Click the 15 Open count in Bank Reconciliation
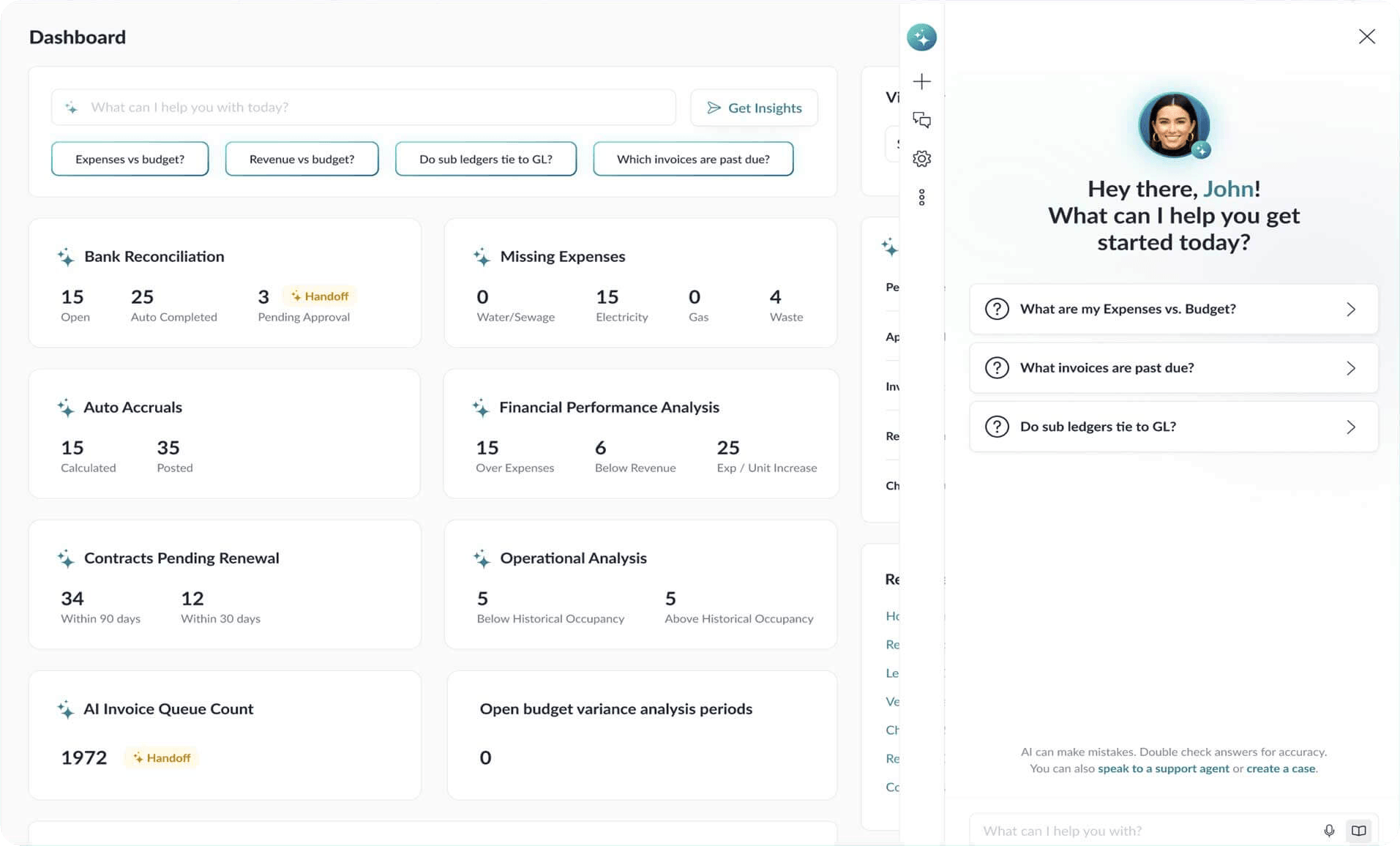 click(72, 296)
